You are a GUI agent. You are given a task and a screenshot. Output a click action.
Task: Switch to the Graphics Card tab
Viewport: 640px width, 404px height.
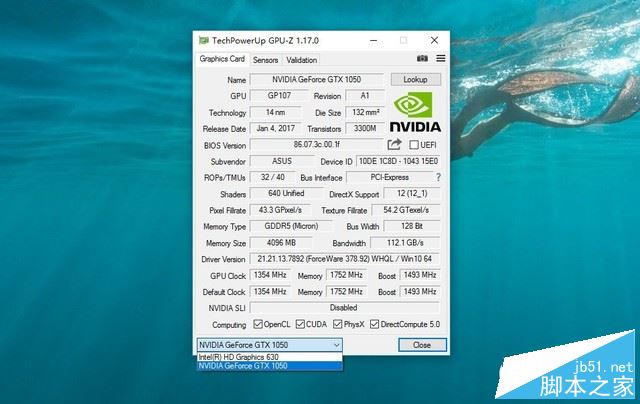pos(222,59)
